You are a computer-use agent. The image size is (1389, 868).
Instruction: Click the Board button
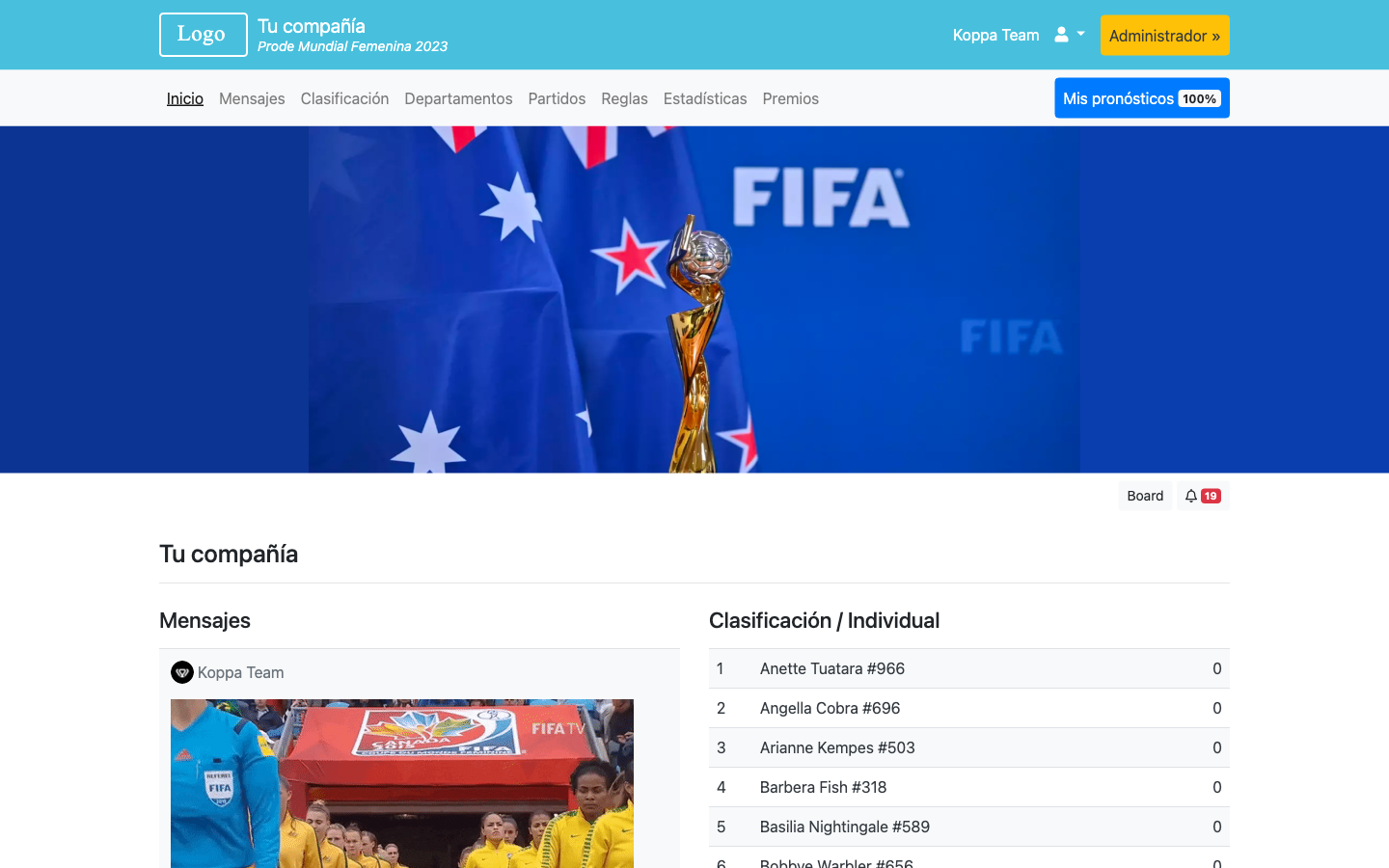coord(1145,496)
